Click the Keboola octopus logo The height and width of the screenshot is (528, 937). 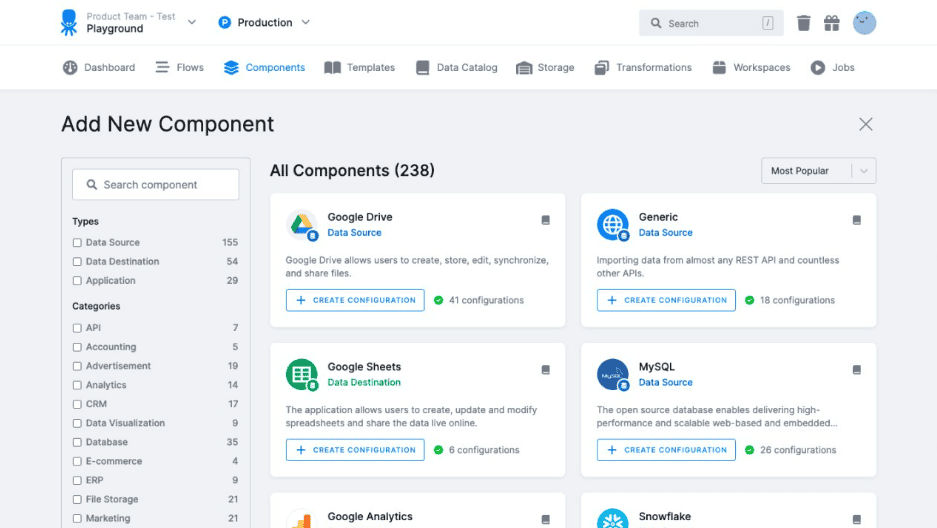pos(69,23)
